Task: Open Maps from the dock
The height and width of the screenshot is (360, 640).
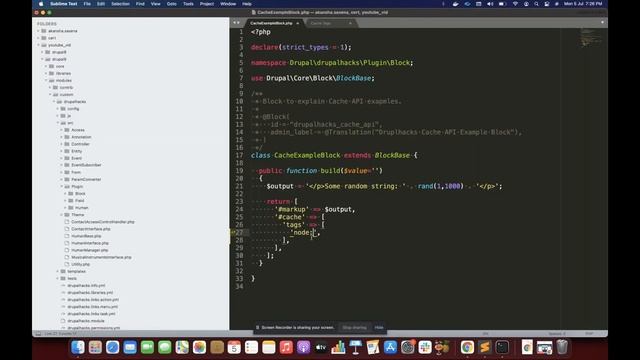Action: click(x=182, y=347)
